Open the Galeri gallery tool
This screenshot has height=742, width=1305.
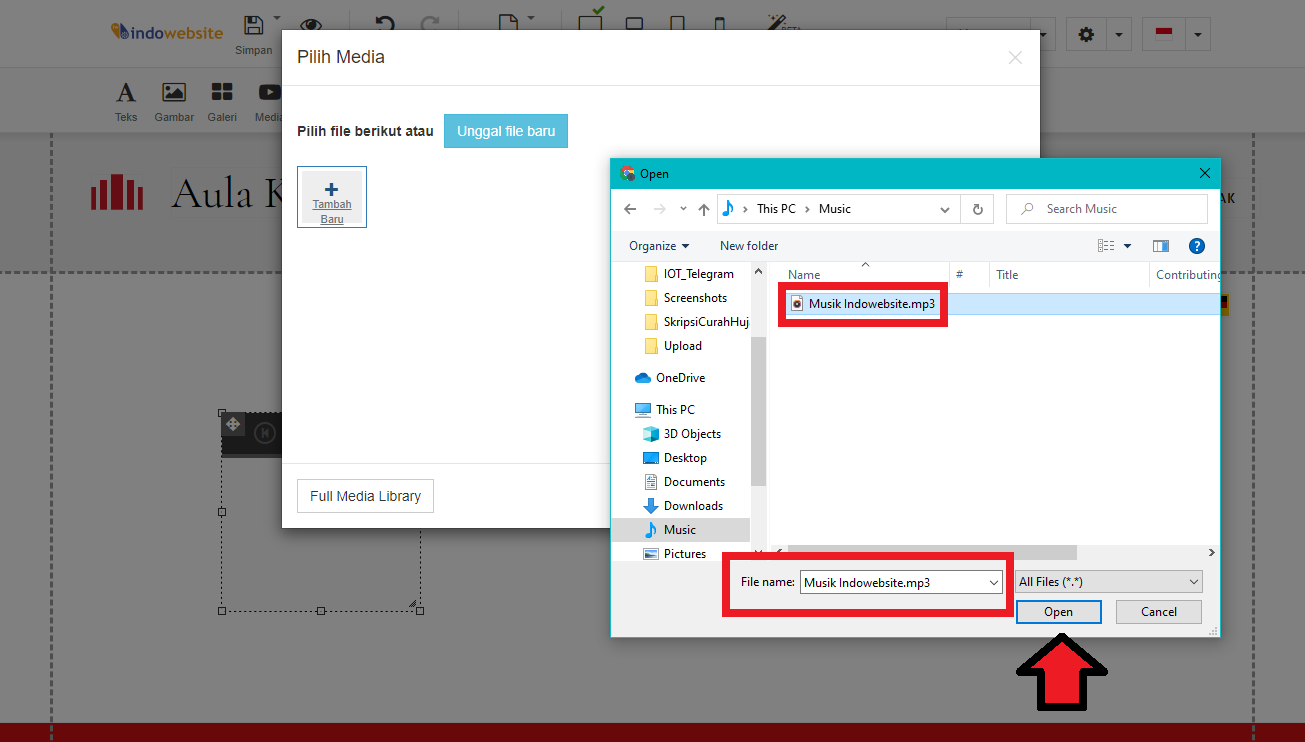tap(222, 101)
